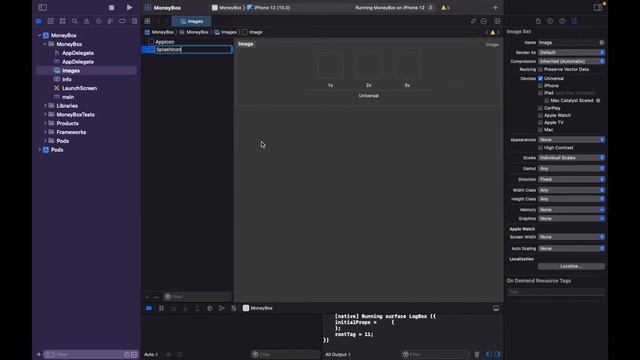Check the Apple Watch device checkbox
Viewport: 640px width, 360px height.
click(540, 115)
